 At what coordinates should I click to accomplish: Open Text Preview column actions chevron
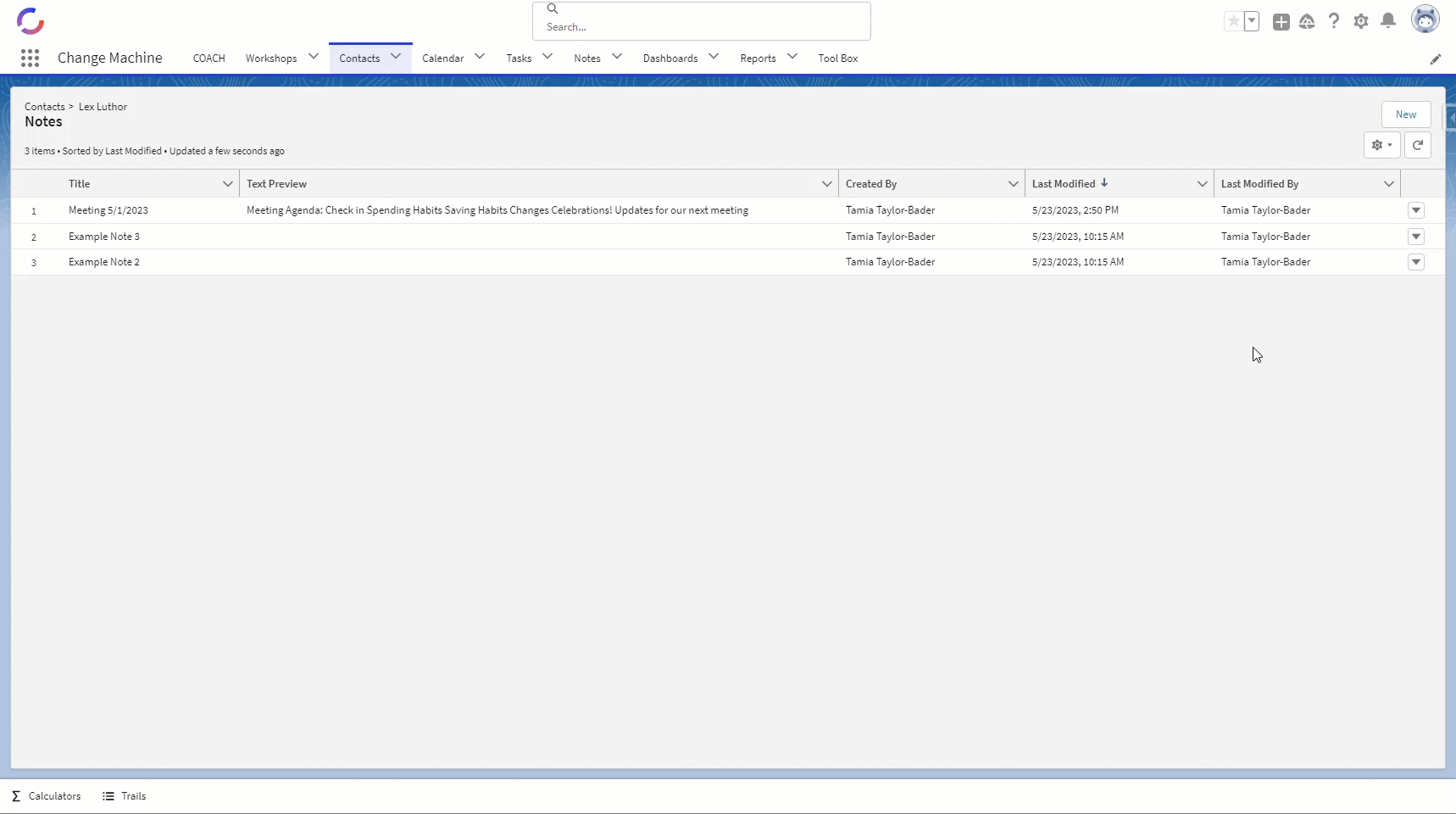pos(827,184)
